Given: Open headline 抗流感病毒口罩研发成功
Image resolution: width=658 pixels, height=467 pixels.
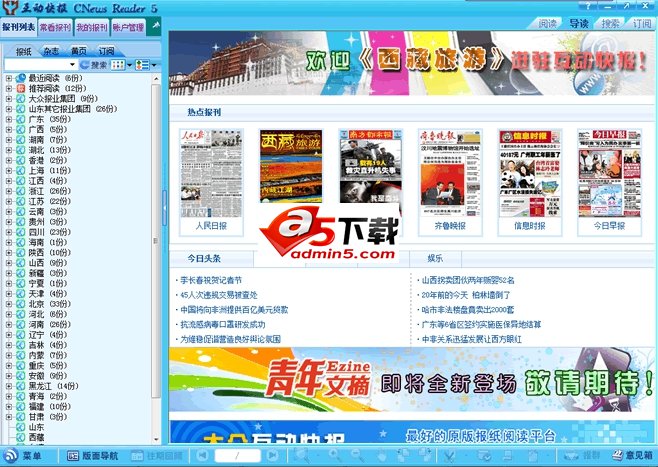Looking at the screenshot, I should coord(223,324).
